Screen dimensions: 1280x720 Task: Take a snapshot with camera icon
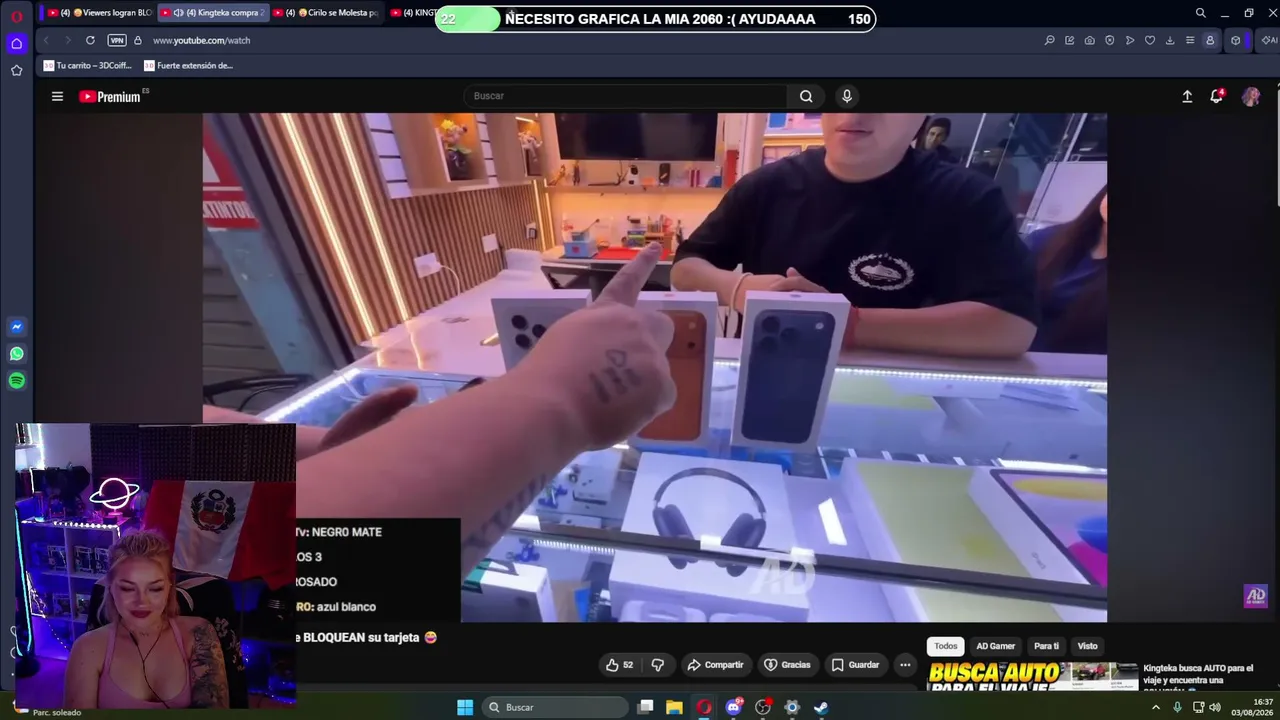tap(1089, 40)
